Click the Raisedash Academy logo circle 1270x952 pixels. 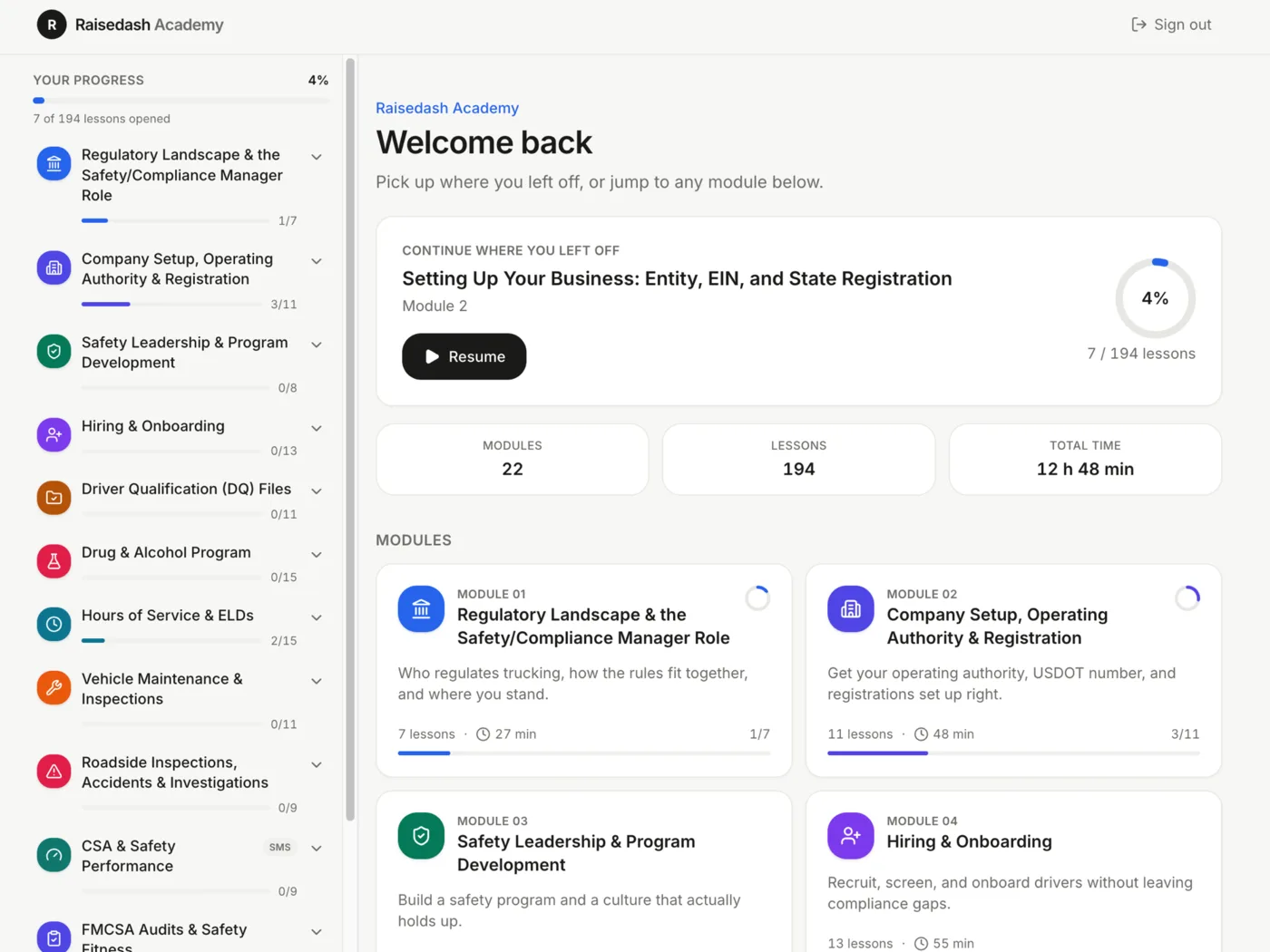click(x=52, y=24)
